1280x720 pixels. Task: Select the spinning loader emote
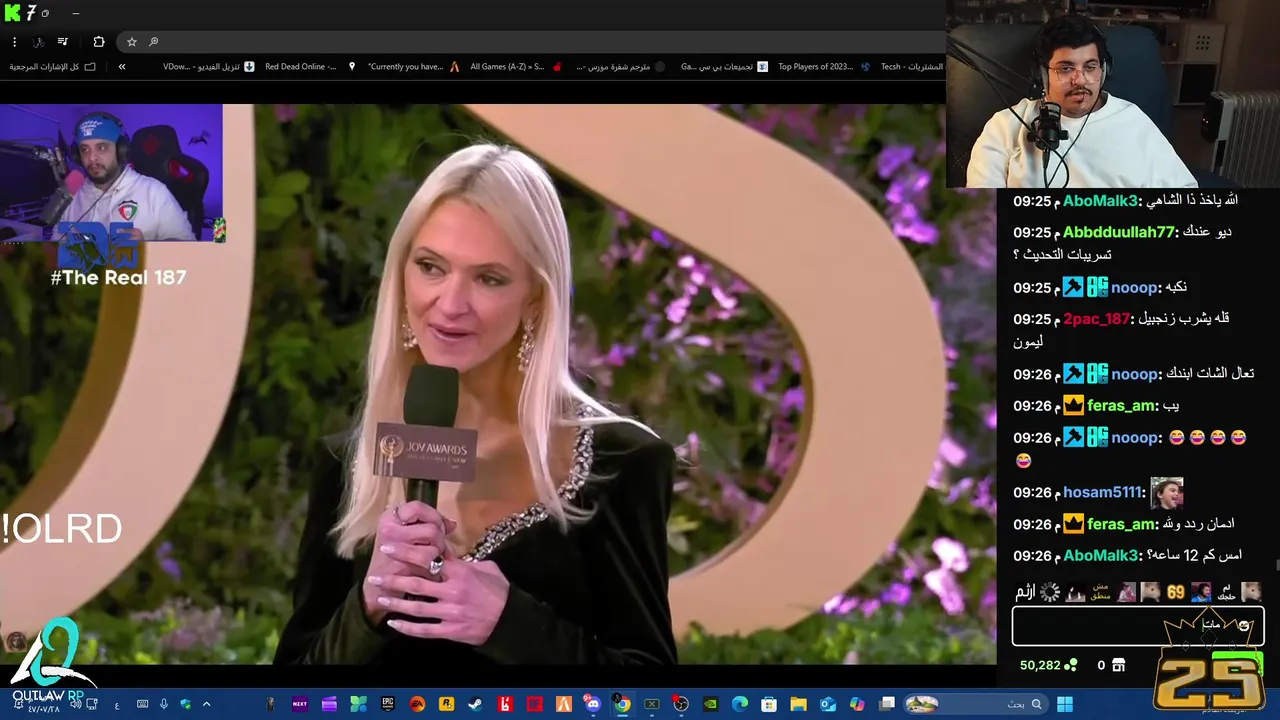(x=1050, y=592)
